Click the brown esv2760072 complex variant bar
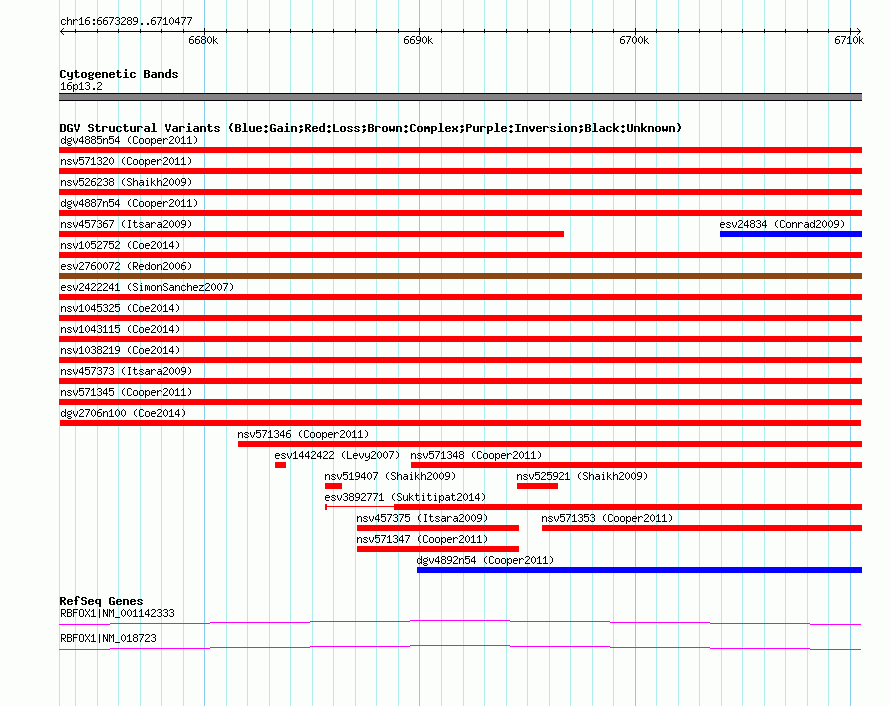Viewport: 890px width, 706px height. point(460,276)
